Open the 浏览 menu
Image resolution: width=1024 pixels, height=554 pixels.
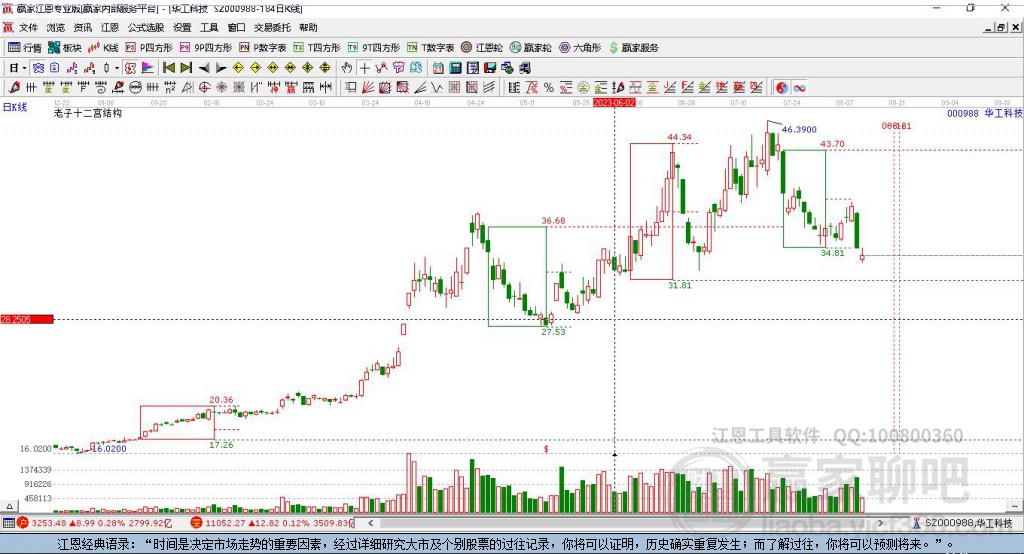[56, 27]
